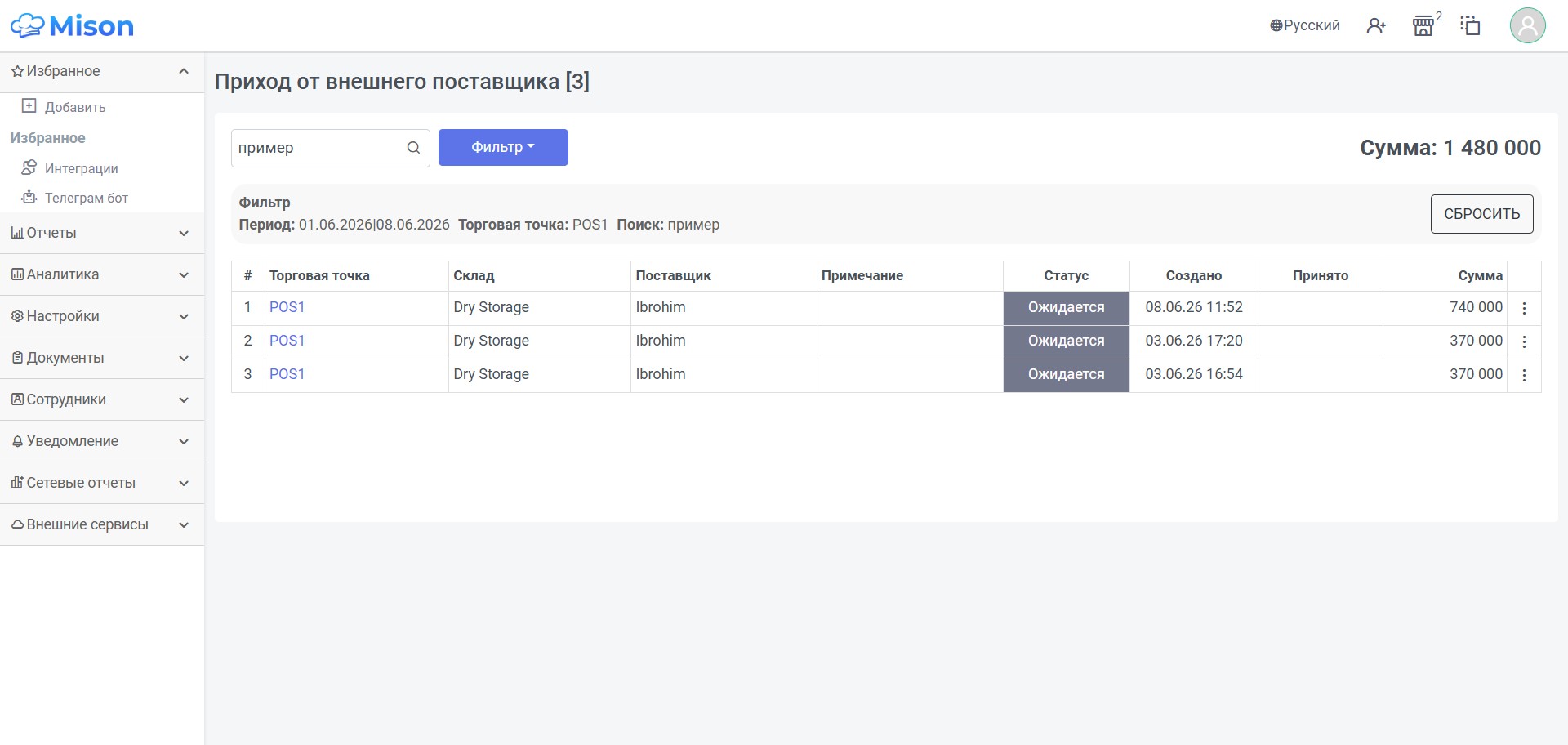Open the Телеграм бот favorite item
1568x745 pixels.
pos(86,198)
